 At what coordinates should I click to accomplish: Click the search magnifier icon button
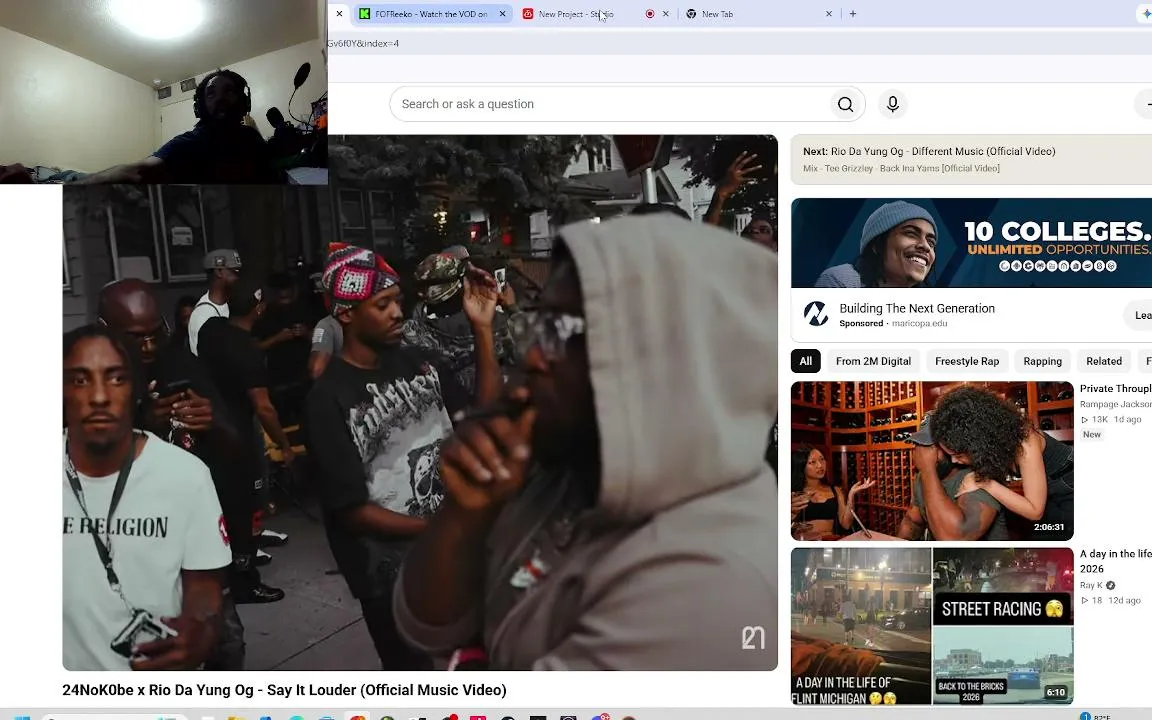point(845,104)
